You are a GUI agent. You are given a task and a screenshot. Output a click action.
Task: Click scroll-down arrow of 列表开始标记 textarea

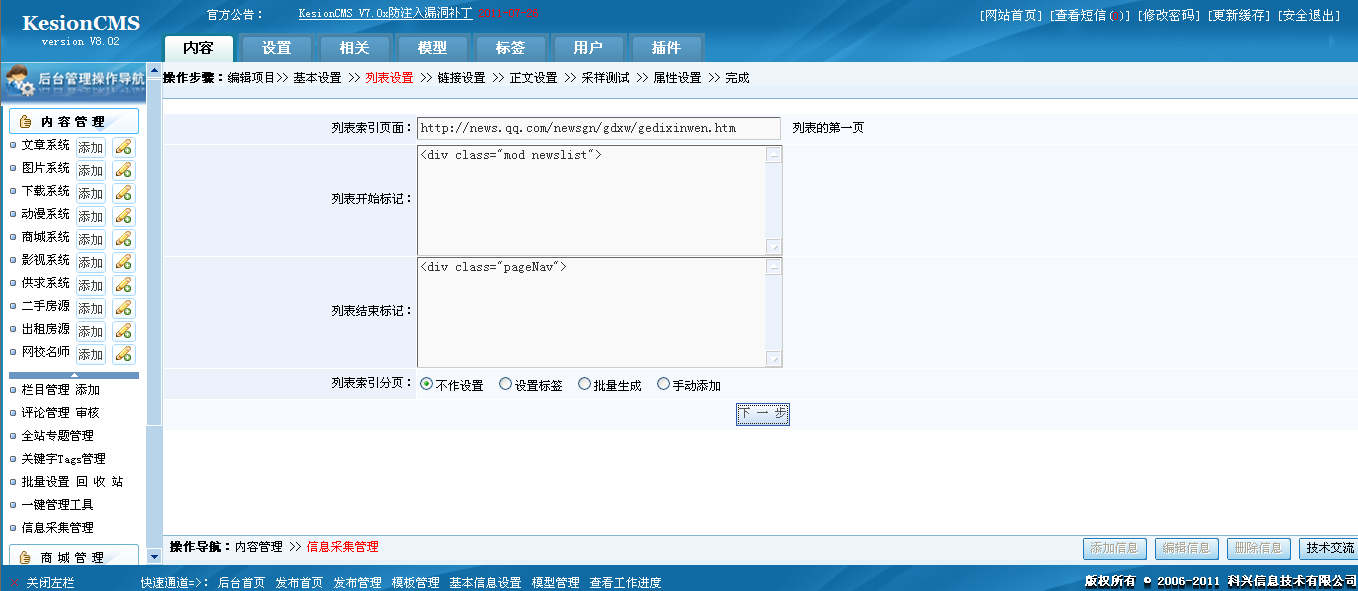pos(774,247)
